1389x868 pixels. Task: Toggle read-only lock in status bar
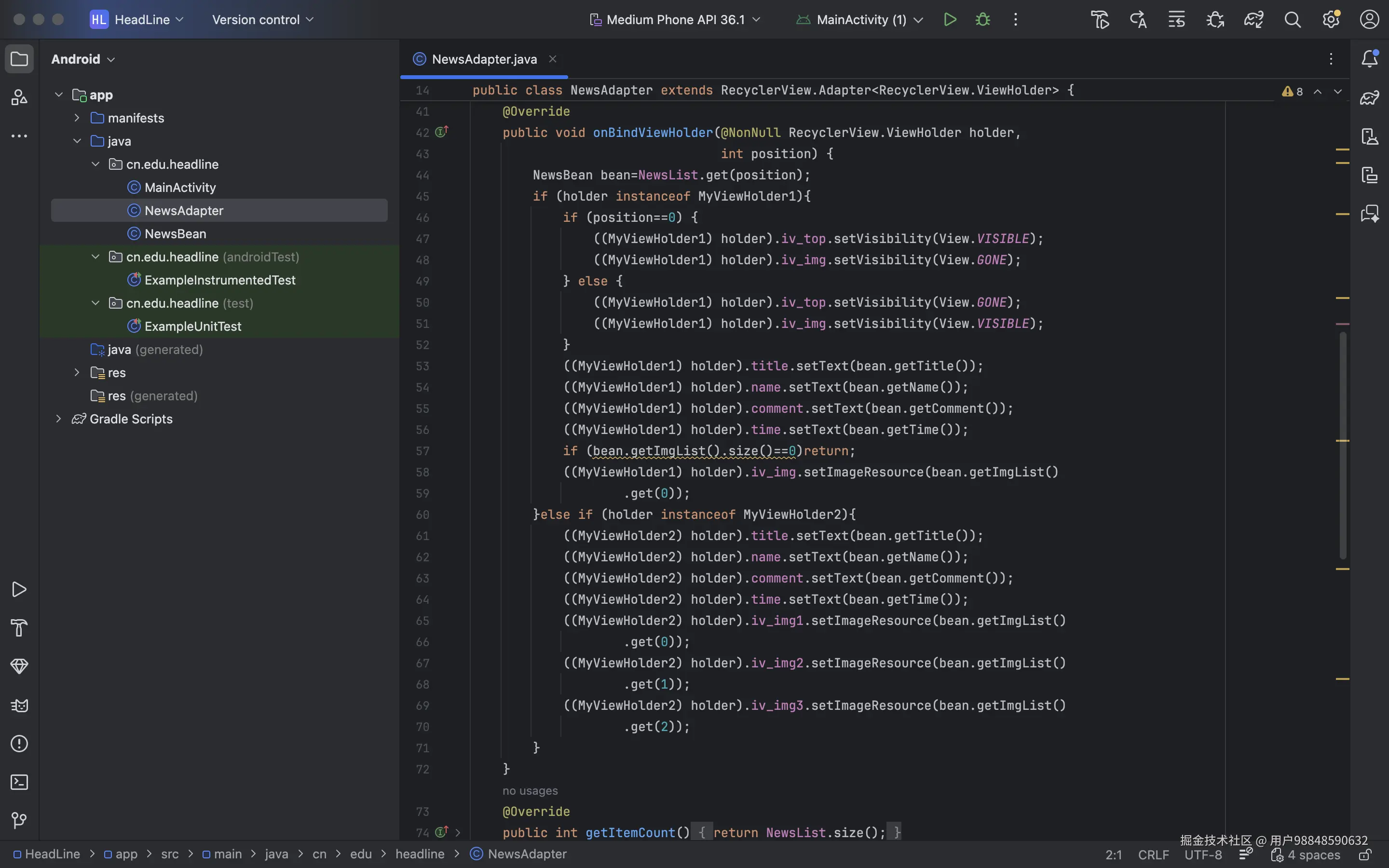[x=1365, y=855]
